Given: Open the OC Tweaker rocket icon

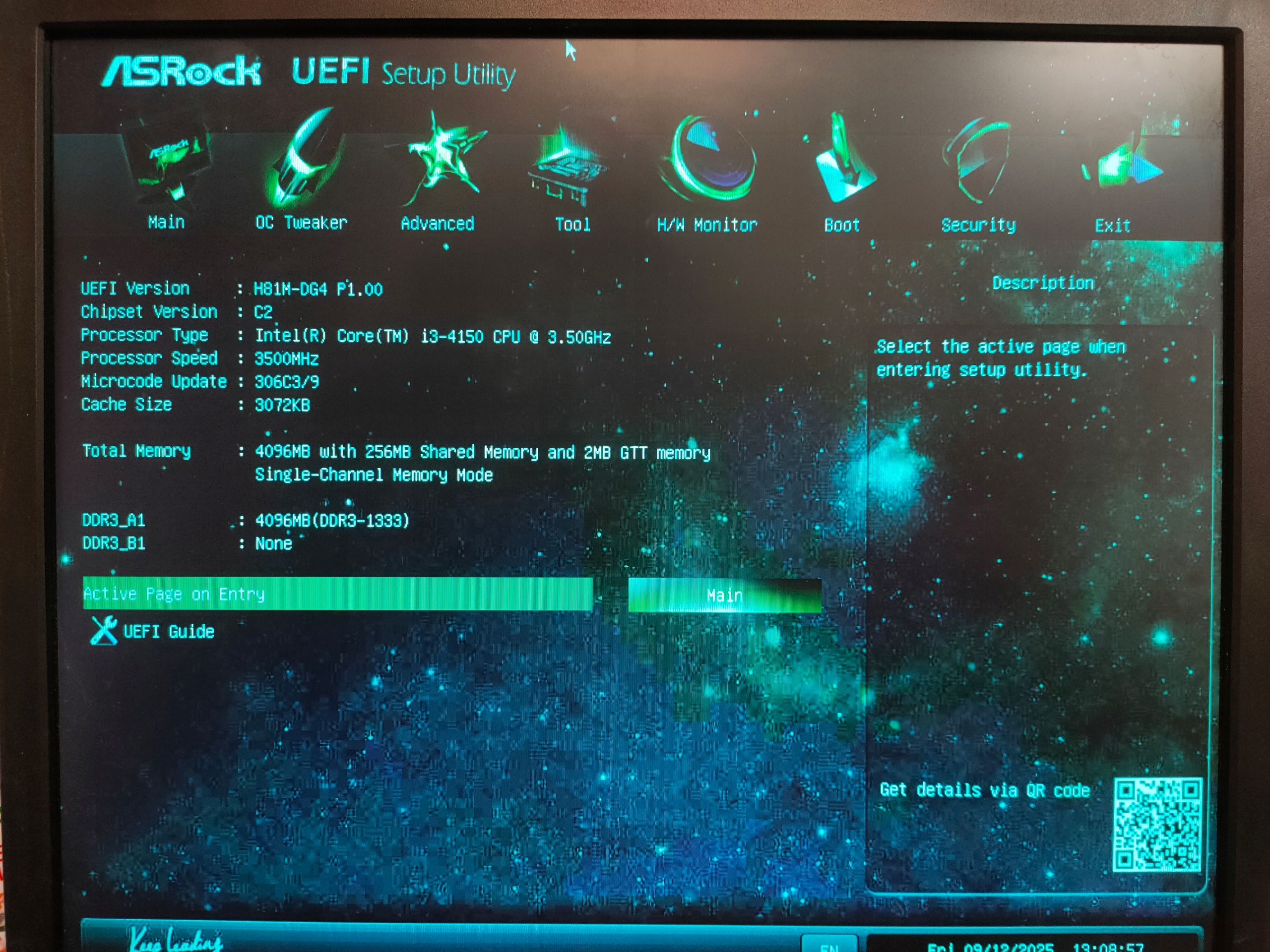Looking at the screenshot, I should point(303,160).
